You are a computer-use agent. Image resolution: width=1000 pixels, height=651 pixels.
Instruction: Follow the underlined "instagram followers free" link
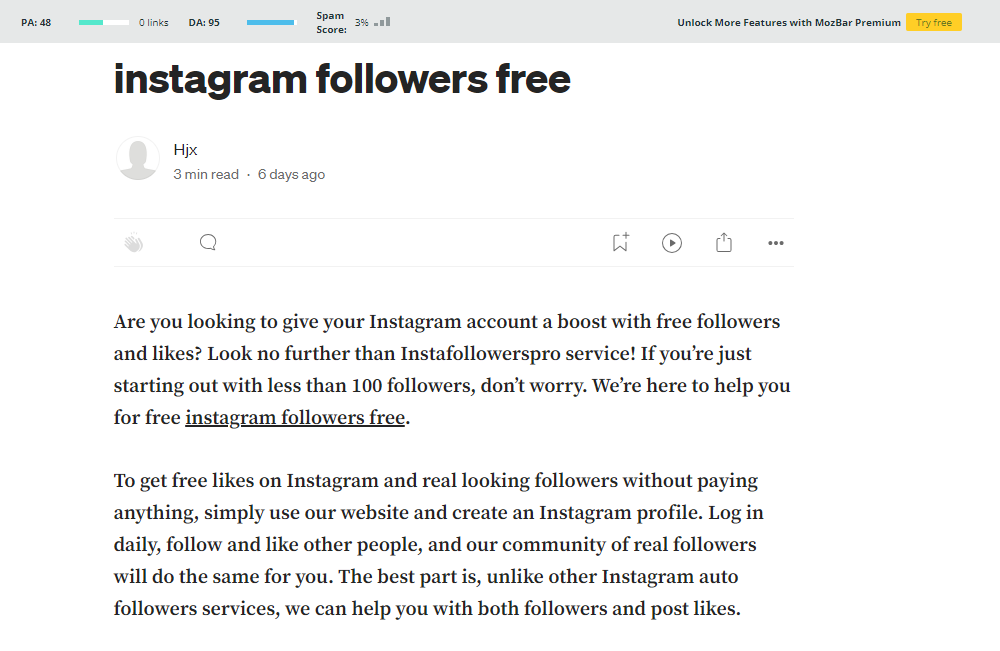[x=295, y=417]
